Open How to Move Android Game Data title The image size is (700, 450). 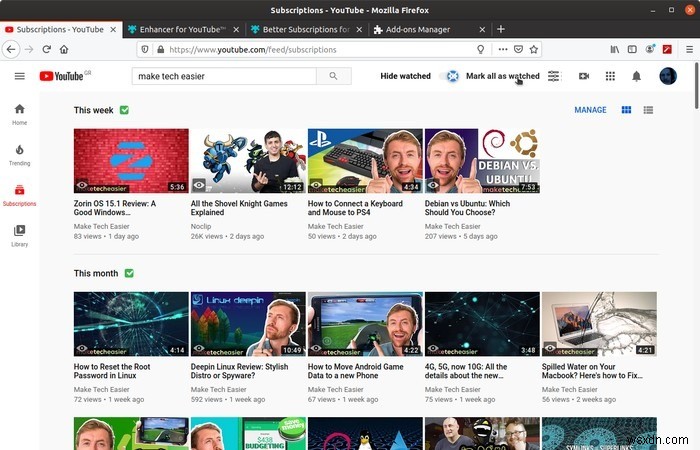point(356,371)
